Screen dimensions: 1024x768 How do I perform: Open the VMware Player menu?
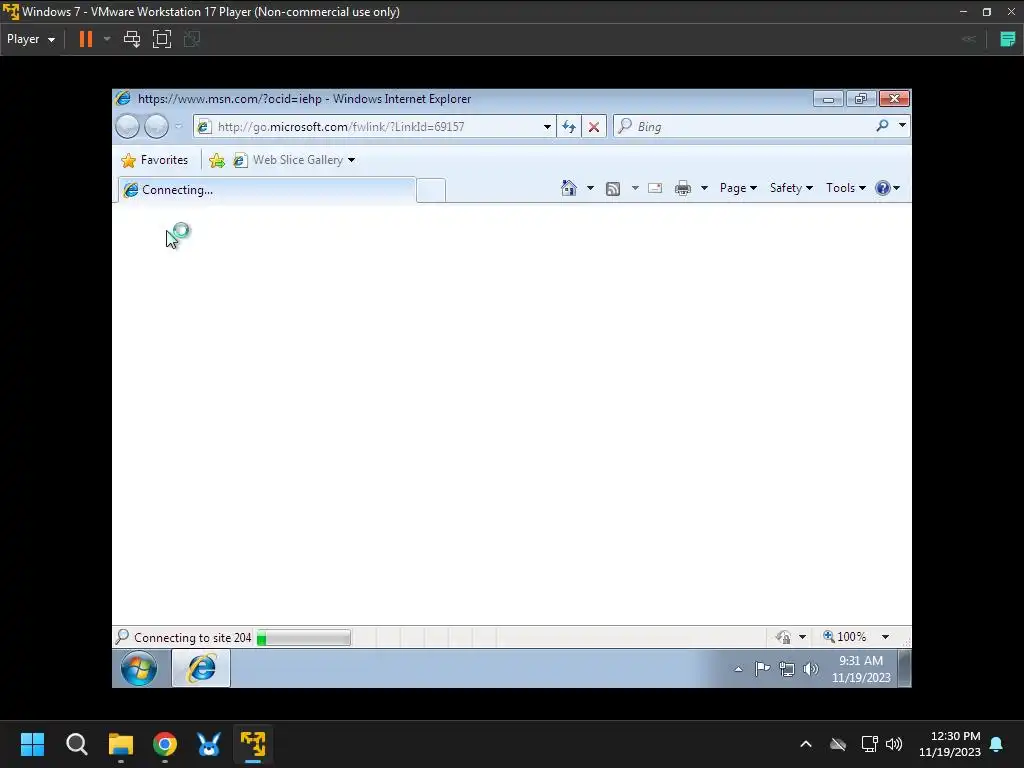pyautogui.click(x=31, y=39)
